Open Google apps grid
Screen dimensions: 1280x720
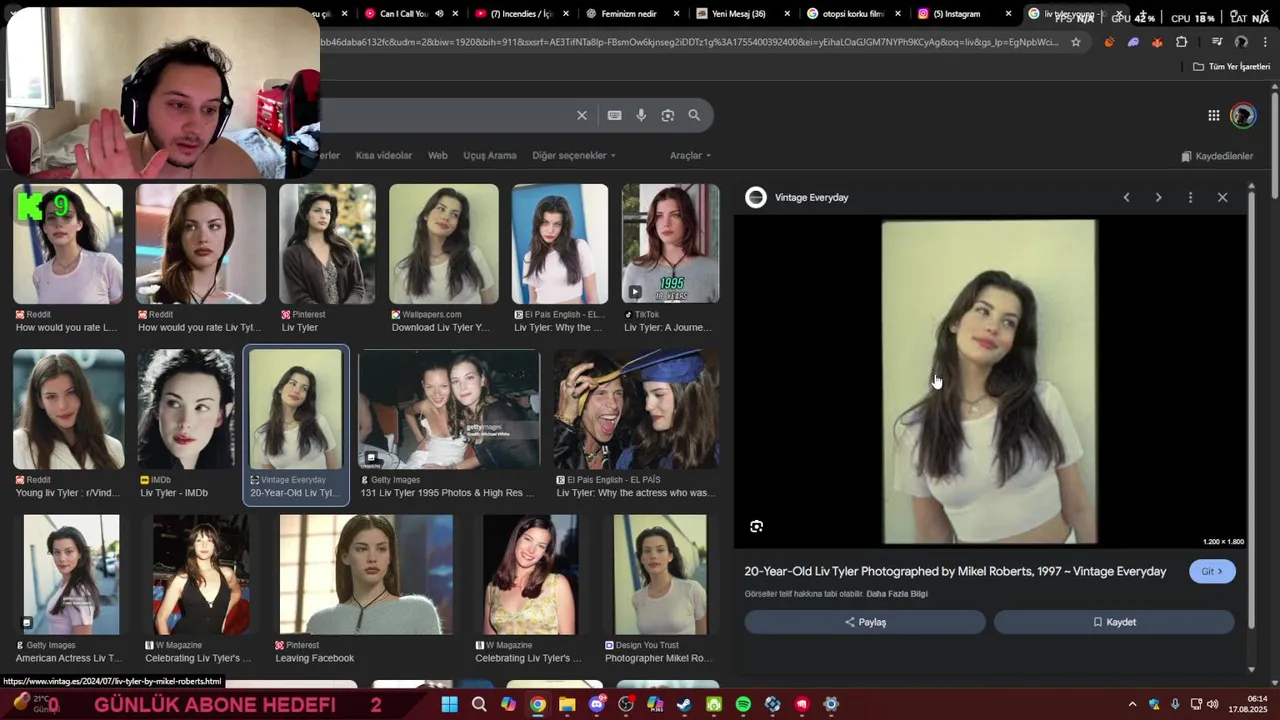click(1213, 115)
